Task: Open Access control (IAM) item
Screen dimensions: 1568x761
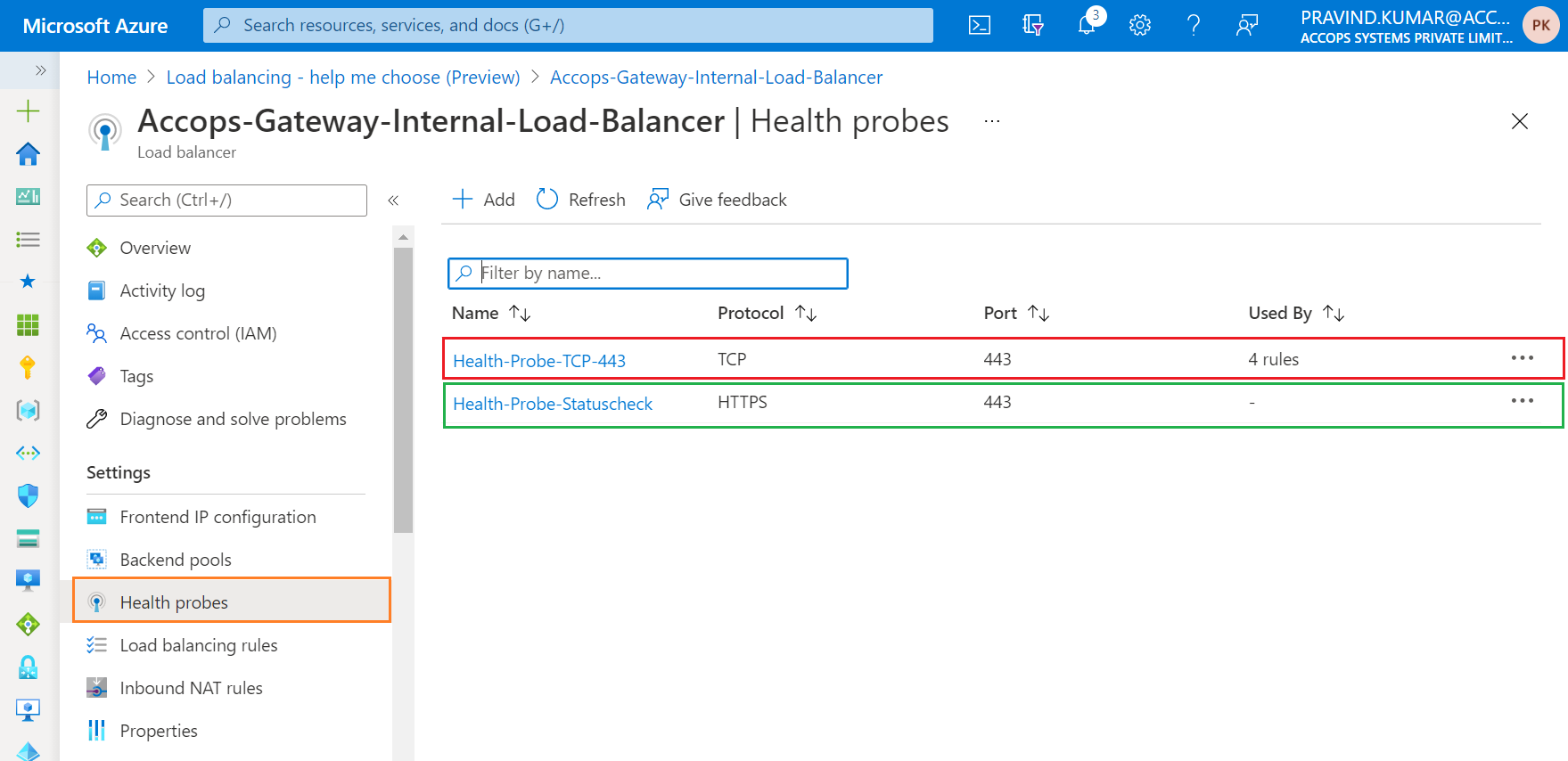Action: tap(198, 333)
